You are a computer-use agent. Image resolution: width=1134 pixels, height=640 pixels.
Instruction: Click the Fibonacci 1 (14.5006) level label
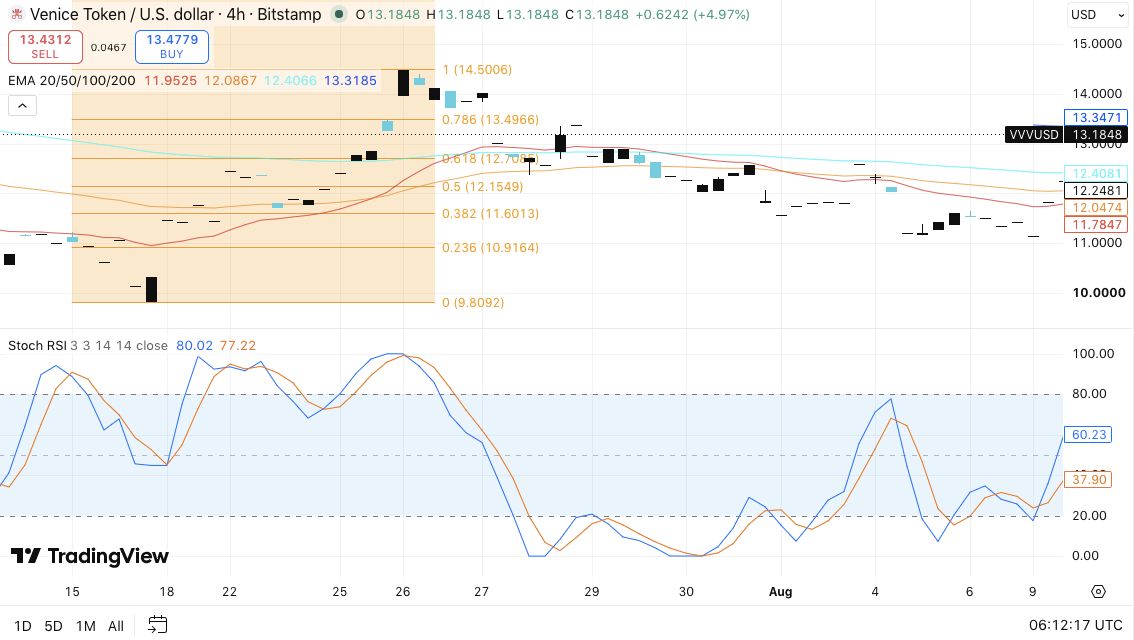point(477,69)
